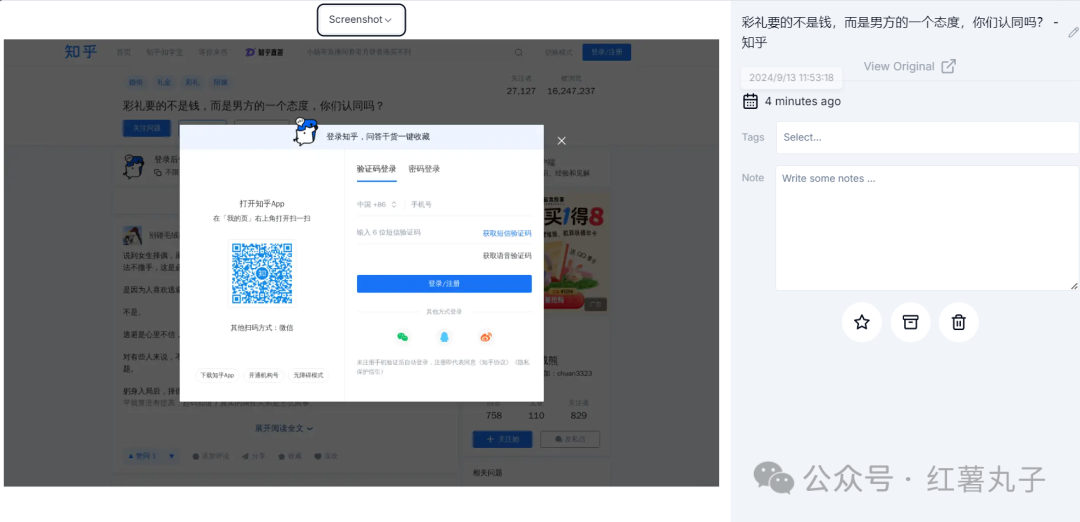Close the Zhihu login dialog with the X

pyautogui.click(x=561, y=140)
